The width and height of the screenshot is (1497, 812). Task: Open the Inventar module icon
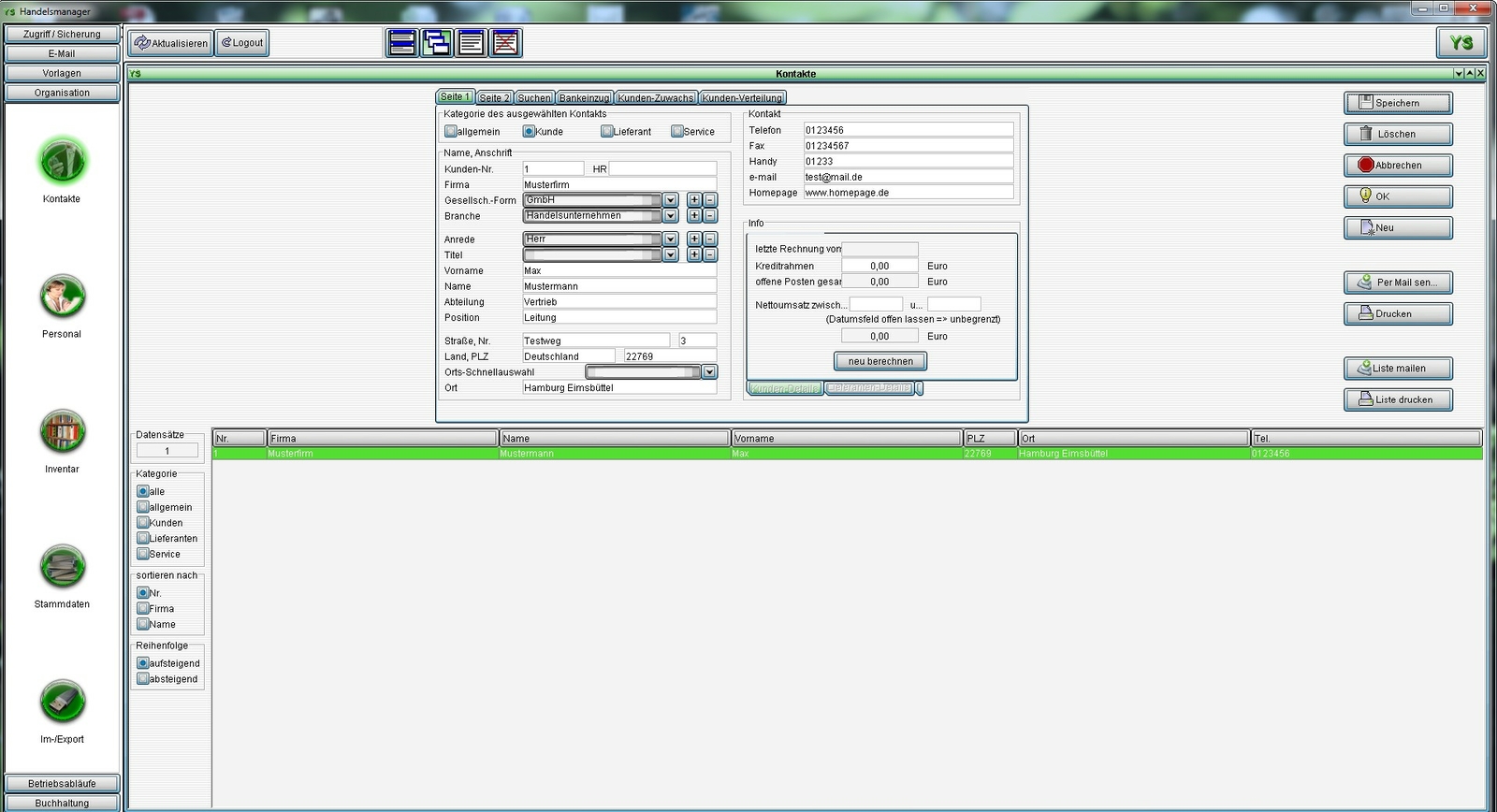[x=62, y=431]
